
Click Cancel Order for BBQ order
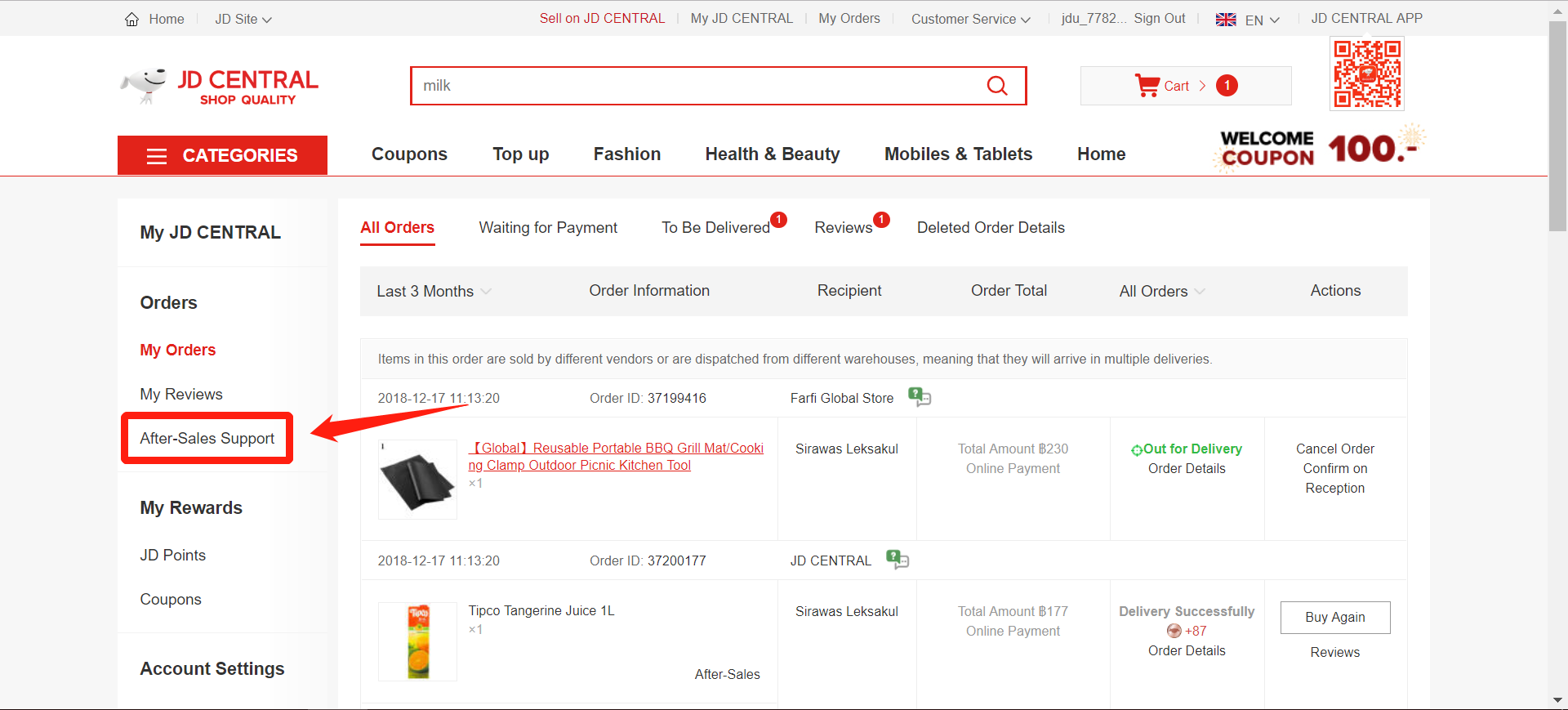point(1335,449)
